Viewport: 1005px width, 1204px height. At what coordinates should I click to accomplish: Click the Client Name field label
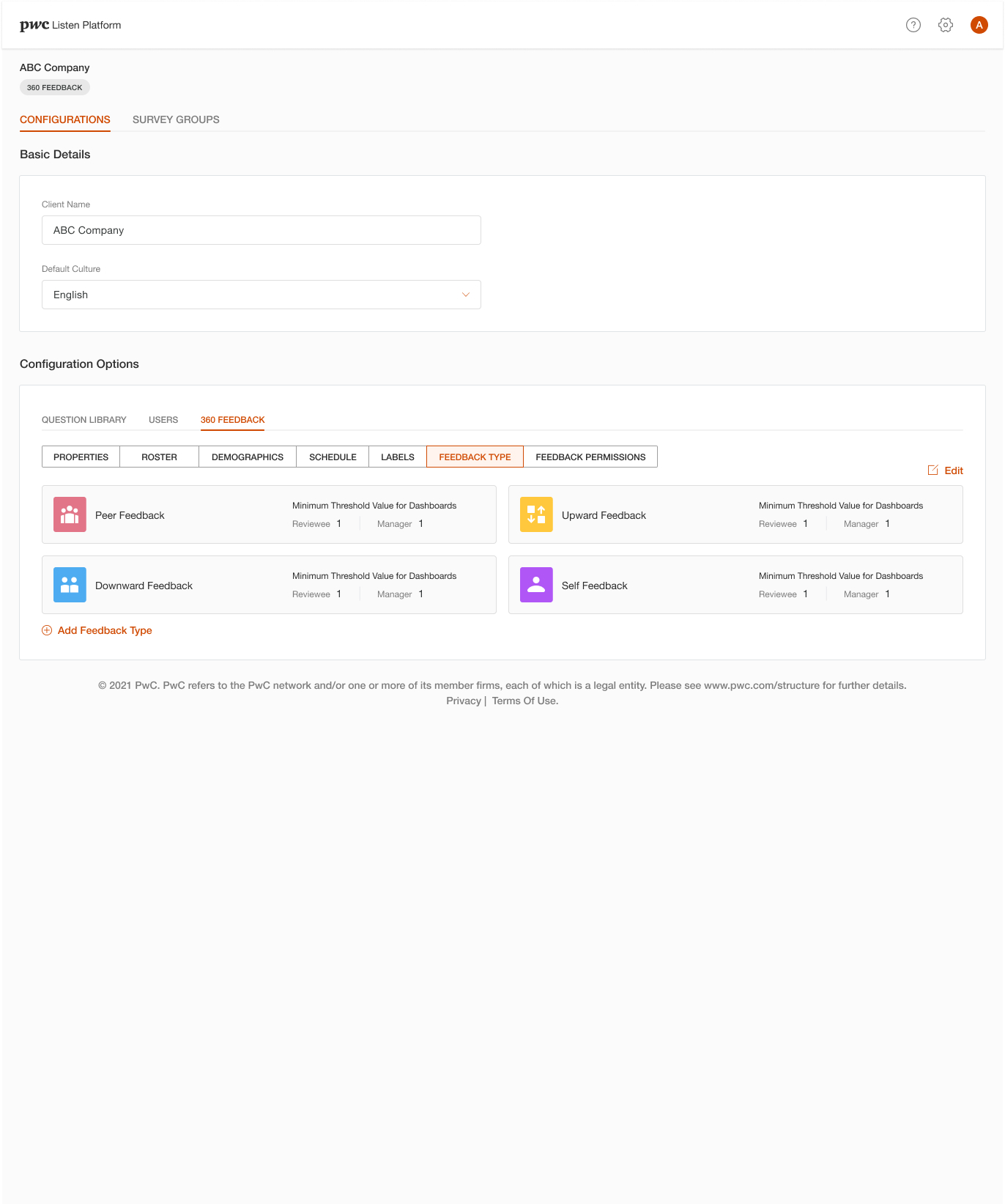coord(66,204)
